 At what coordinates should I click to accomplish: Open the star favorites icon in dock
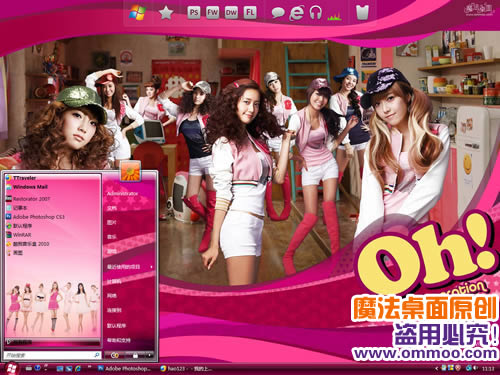coord(166,13)
